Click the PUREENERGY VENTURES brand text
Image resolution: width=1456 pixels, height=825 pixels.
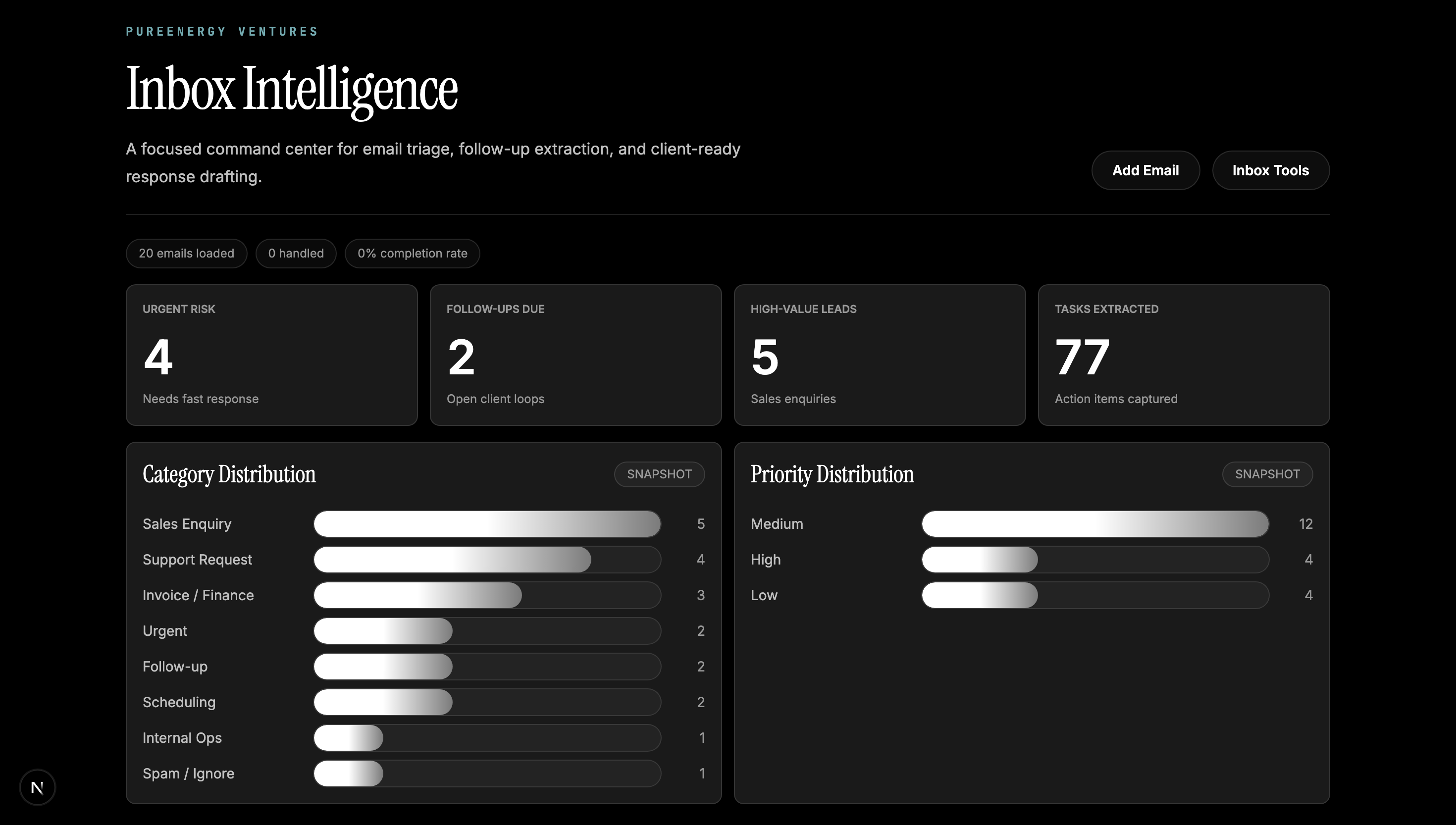point(222,32)
